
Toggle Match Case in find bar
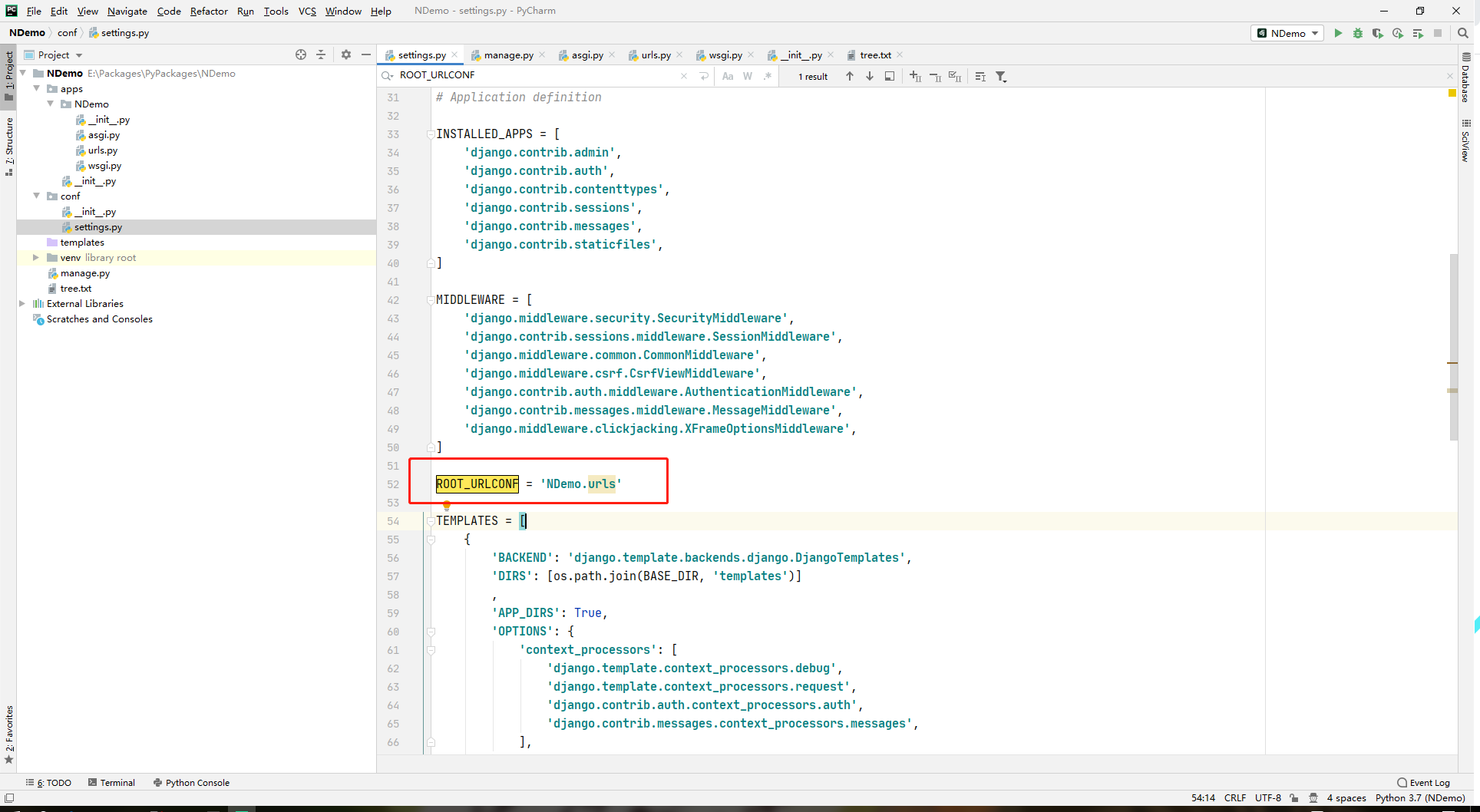[x=728, y=76]
